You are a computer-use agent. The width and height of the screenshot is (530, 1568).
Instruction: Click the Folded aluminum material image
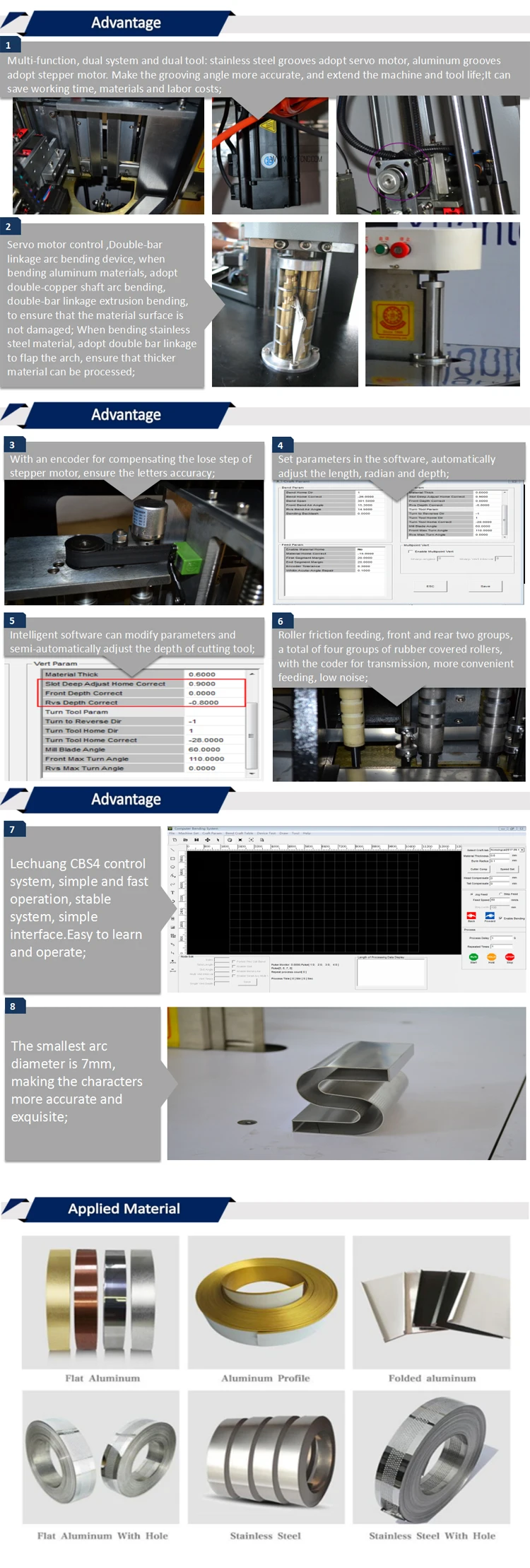(432, 1302)
